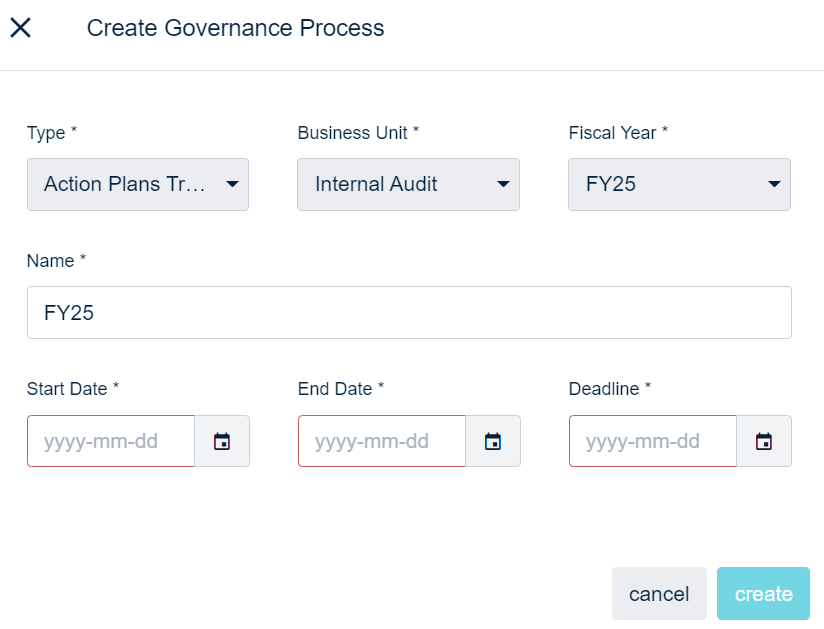This screenshot has width=824, height=629.
Task: Click the "Name *" field label
Action: [56, 261]
